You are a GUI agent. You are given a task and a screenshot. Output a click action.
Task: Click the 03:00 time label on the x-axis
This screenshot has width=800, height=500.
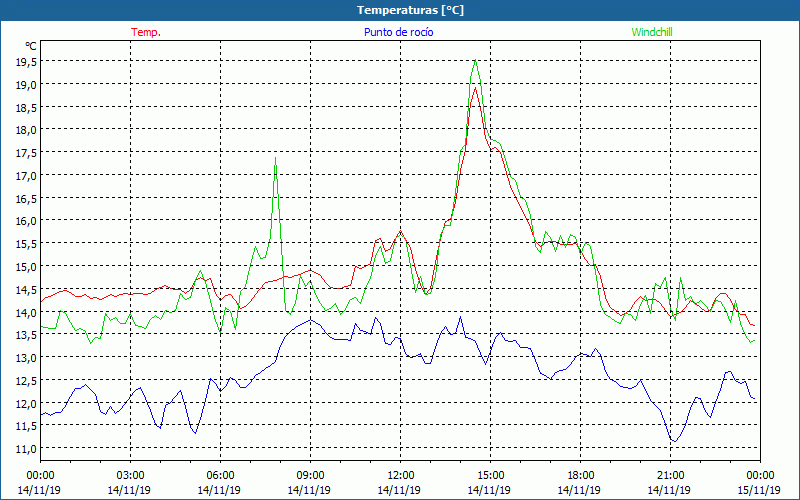pos(131,476)
